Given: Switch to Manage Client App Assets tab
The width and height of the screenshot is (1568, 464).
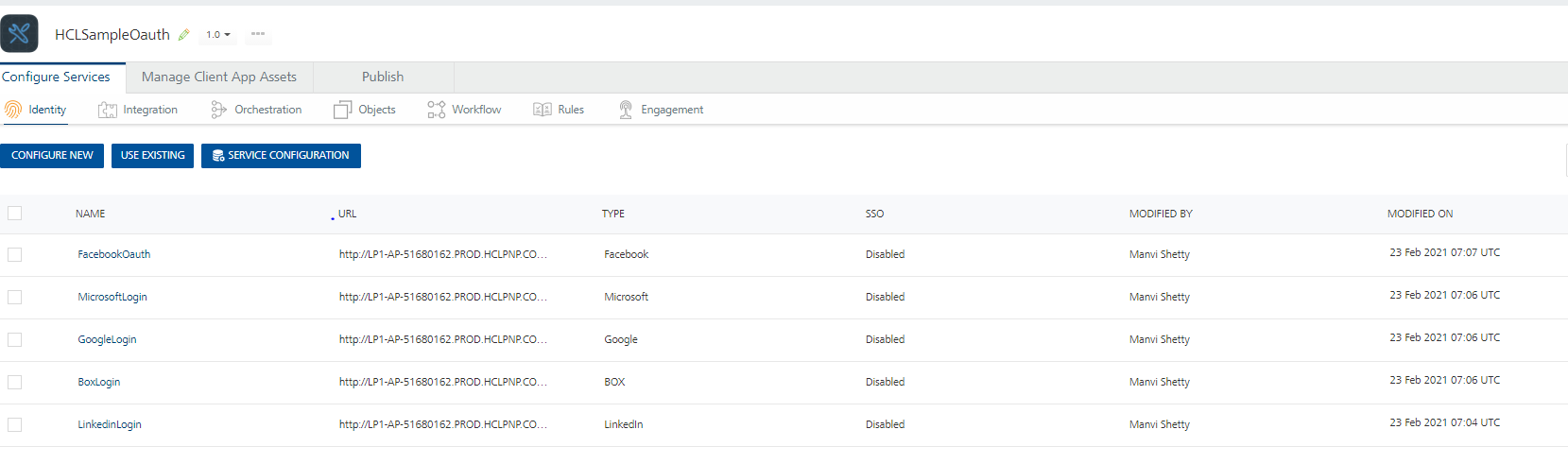Looking at the screenshot, I should (x=219, y=77).
